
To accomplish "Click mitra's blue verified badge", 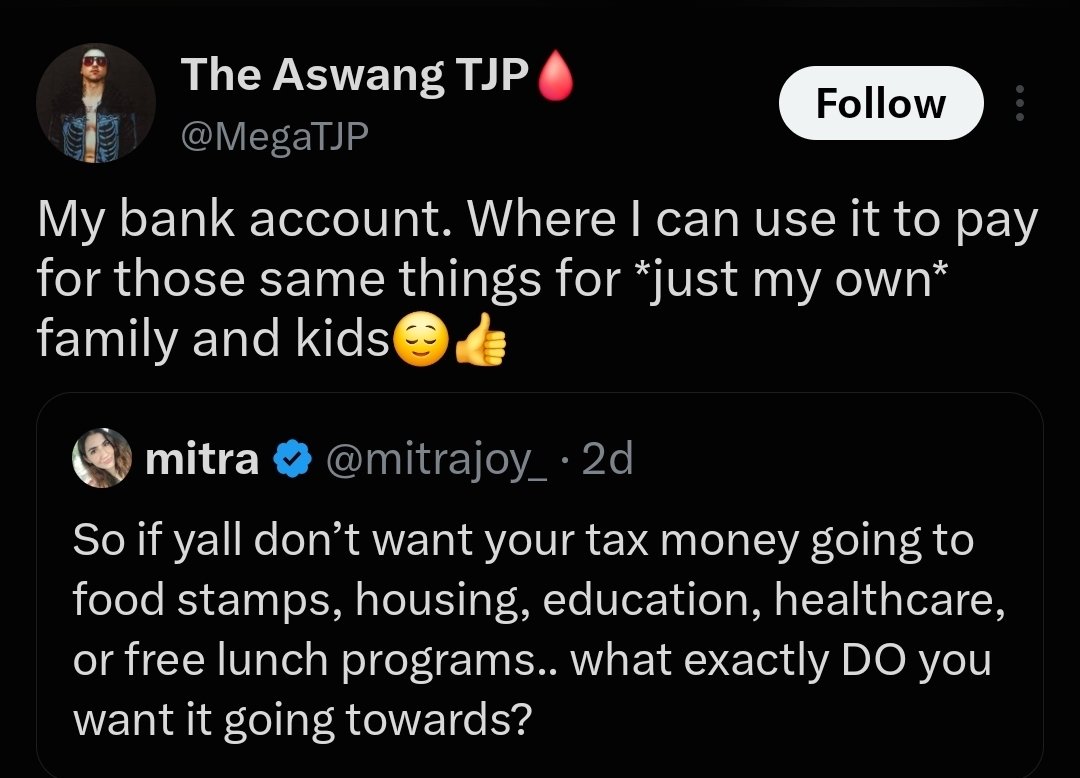I will [293, 460].
